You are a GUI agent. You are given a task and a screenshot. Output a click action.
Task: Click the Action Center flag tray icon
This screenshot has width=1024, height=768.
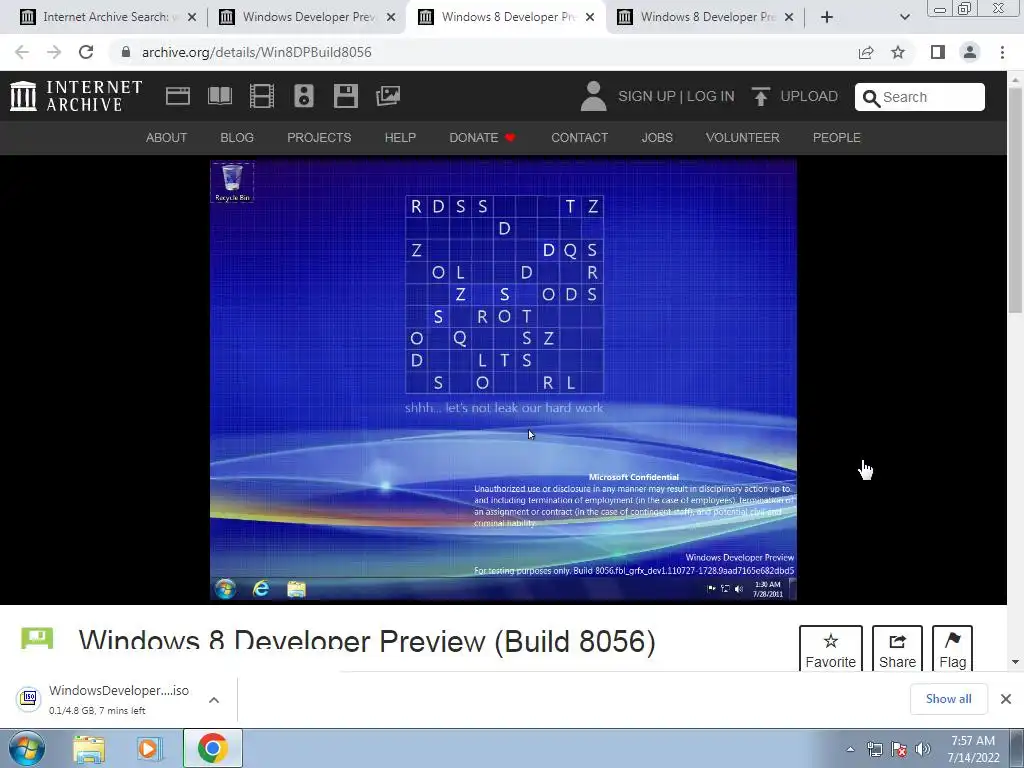tap(899, 749)
